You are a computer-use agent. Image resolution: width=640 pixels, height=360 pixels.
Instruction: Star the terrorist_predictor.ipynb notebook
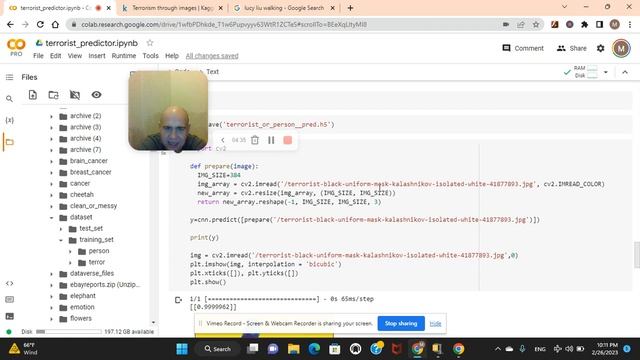pyautogui.click(x=150, y=43)
